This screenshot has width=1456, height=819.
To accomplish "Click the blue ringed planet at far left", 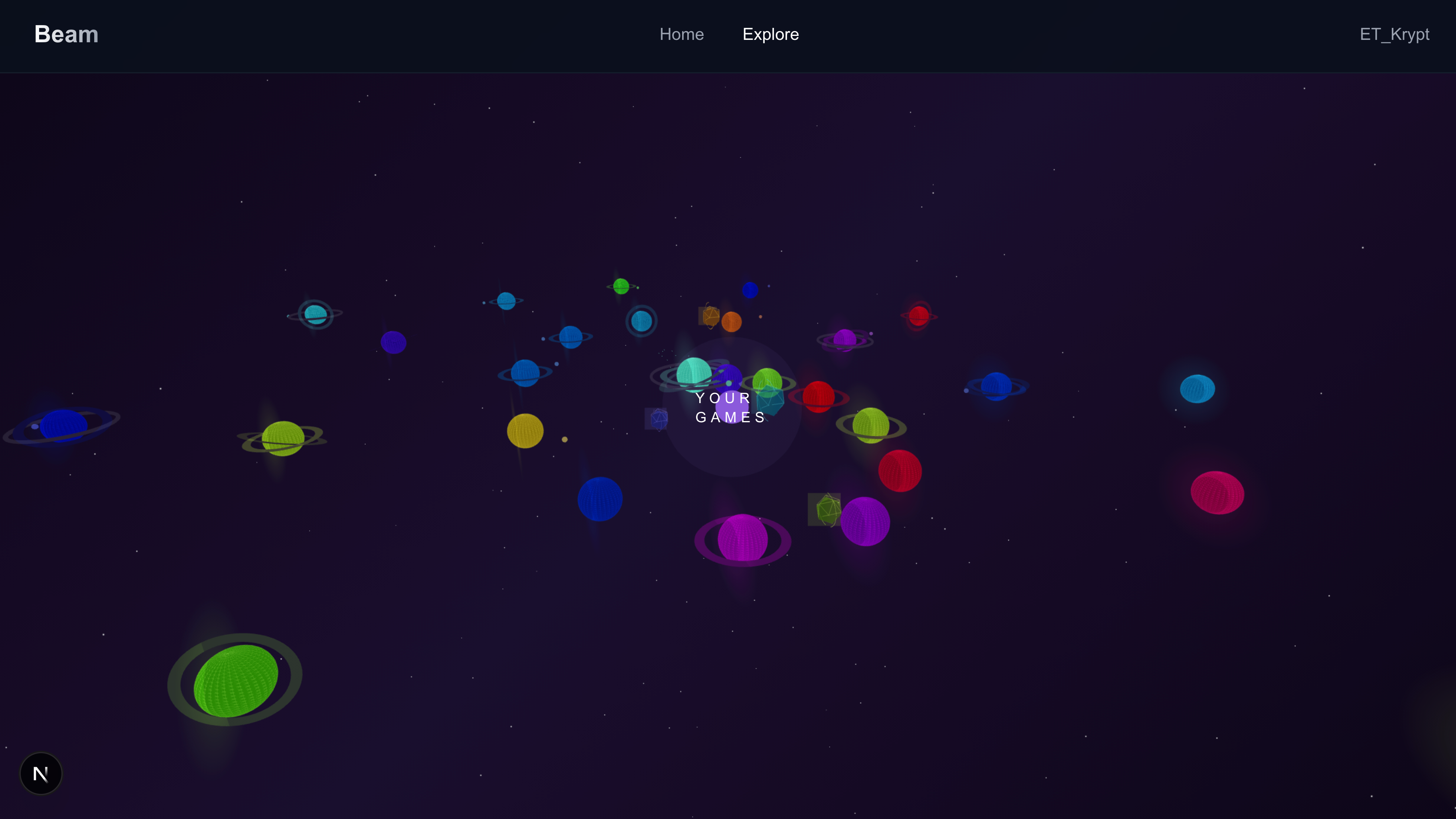I will point(63,425).
